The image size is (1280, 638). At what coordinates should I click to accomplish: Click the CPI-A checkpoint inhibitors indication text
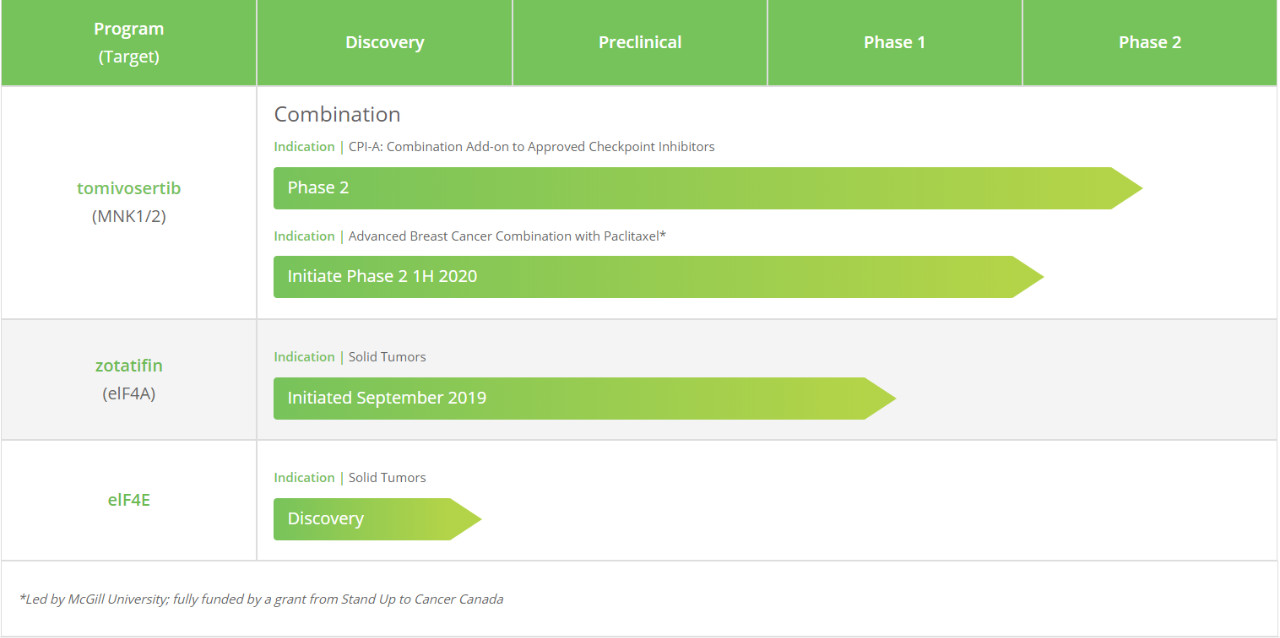tap(531, 146)
